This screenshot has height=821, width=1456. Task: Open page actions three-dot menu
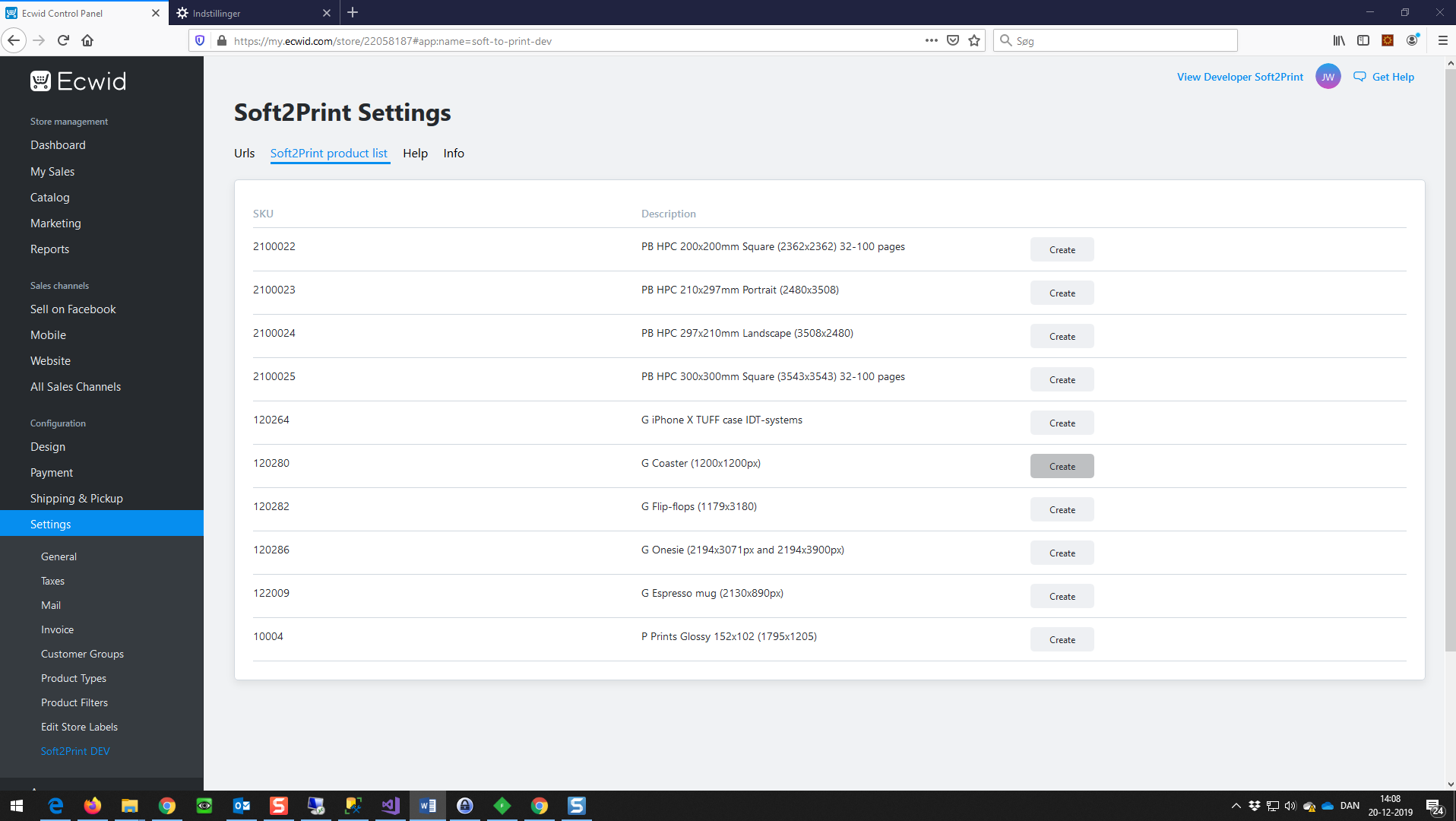(x=931, y=40)
